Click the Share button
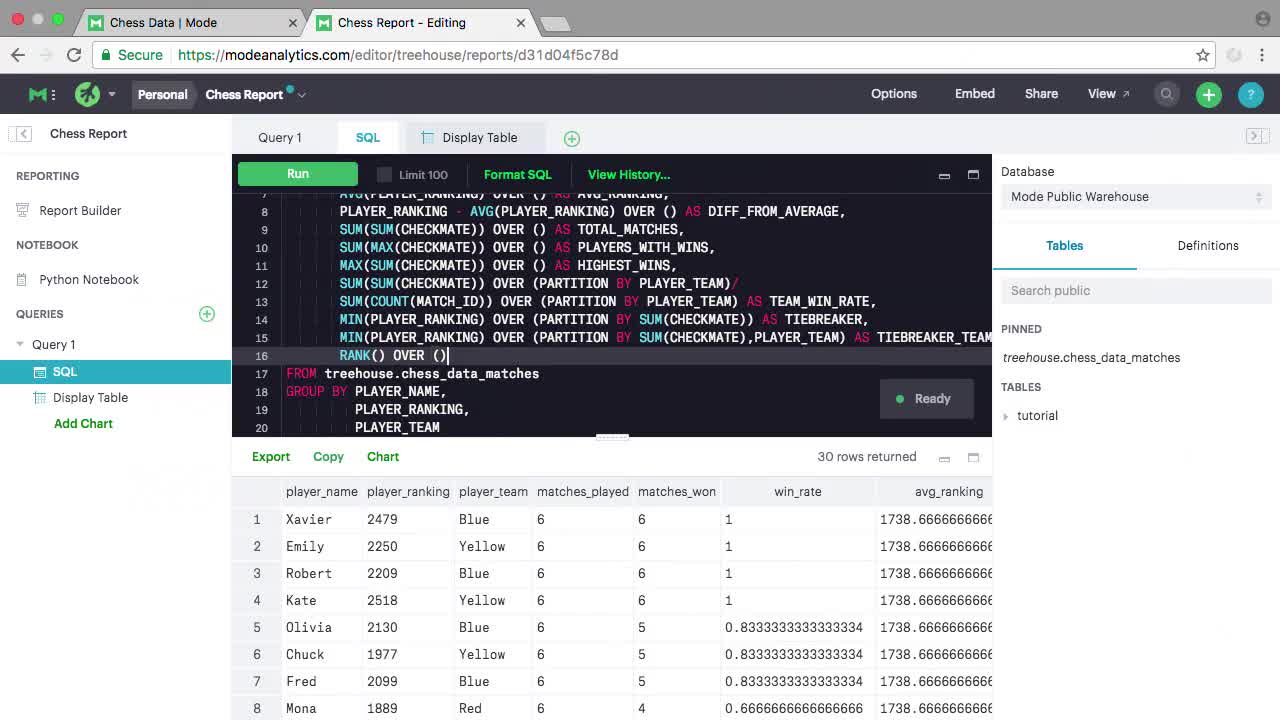 click(1041, 94)
